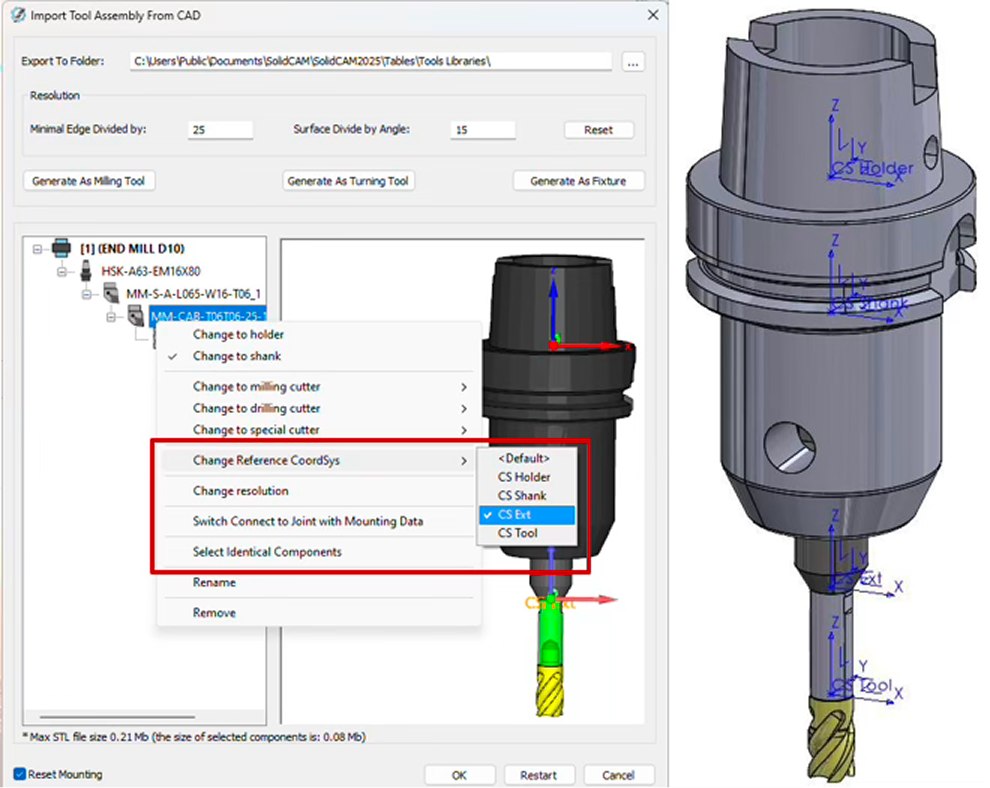The width and height of the screenshot is (990, 788).
Task: Click the HSK-A63-EM16X80 holder icon
Action: [86, 272]
